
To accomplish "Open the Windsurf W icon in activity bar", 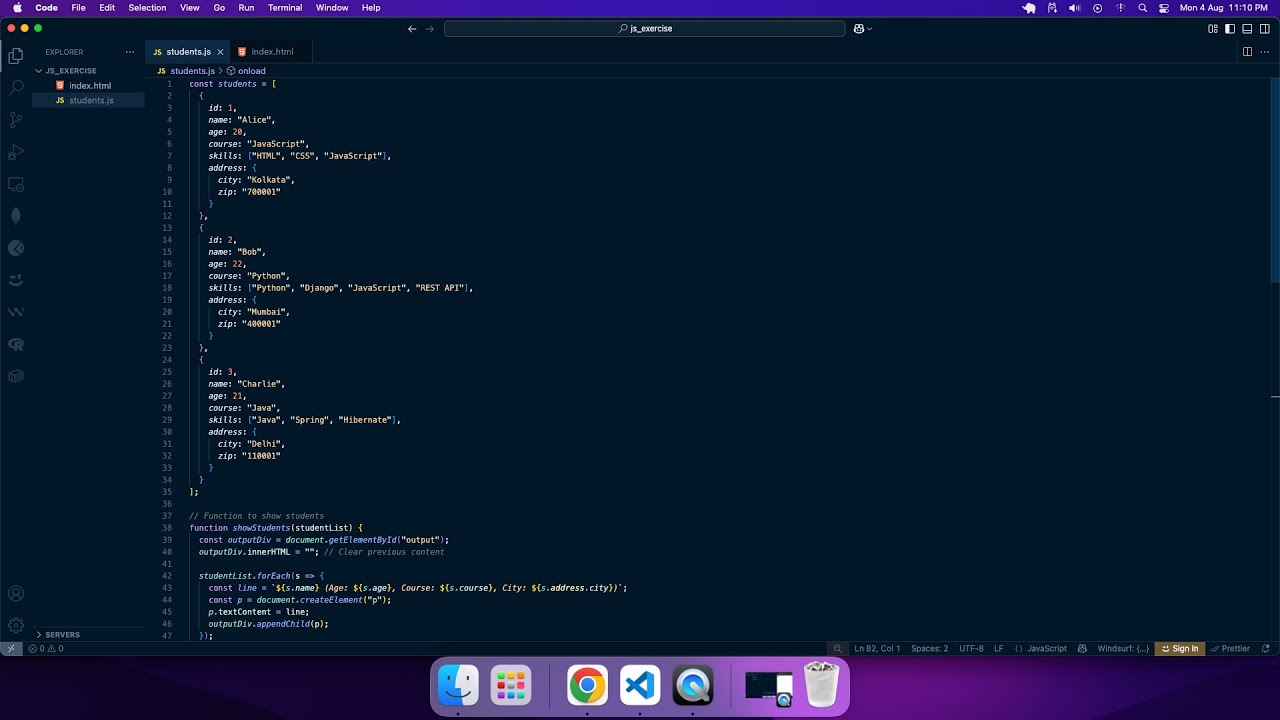I will point(16,312).
